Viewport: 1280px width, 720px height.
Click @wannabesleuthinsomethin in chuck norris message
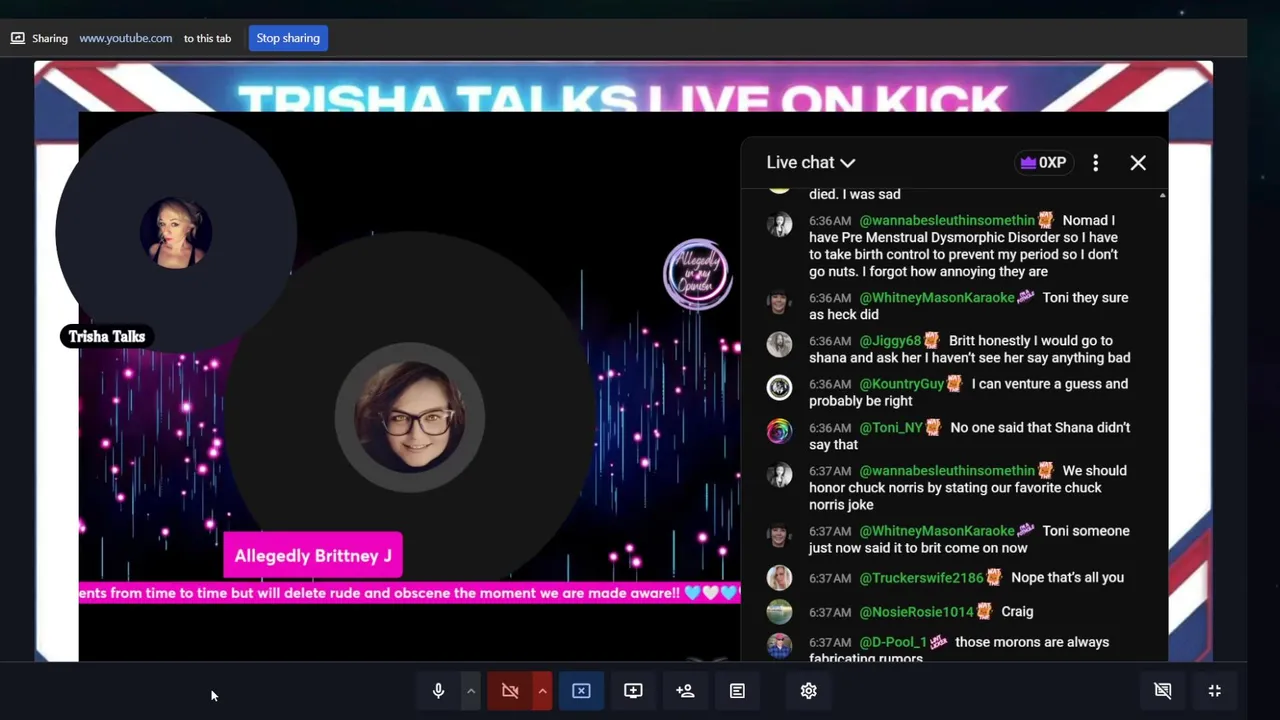(947, 470)
